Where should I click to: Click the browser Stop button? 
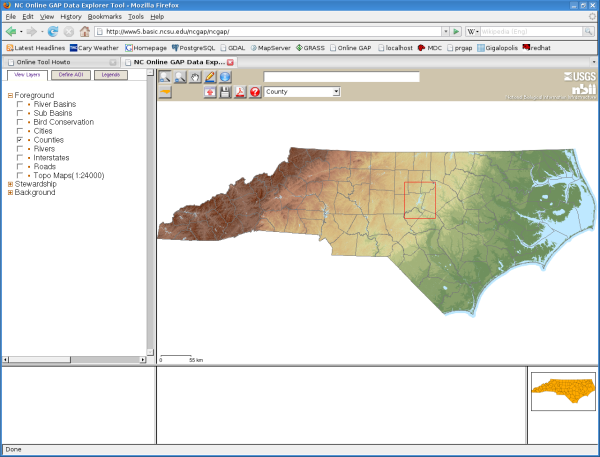coord(69,31)
